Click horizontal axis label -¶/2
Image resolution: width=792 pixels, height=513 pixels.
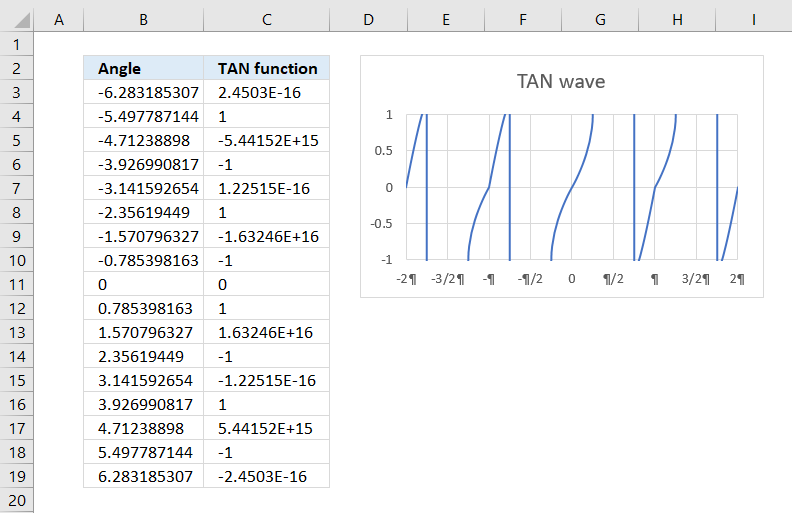pyautogui.click(x=530, y=279)
